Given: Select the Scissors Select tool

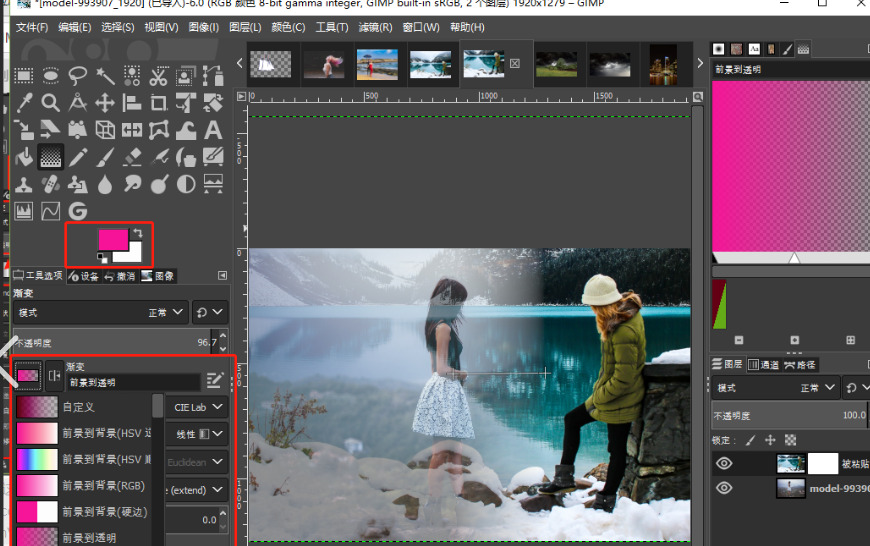Looking at the screenshot, I should pyautogui.click(x=159, y=76).
